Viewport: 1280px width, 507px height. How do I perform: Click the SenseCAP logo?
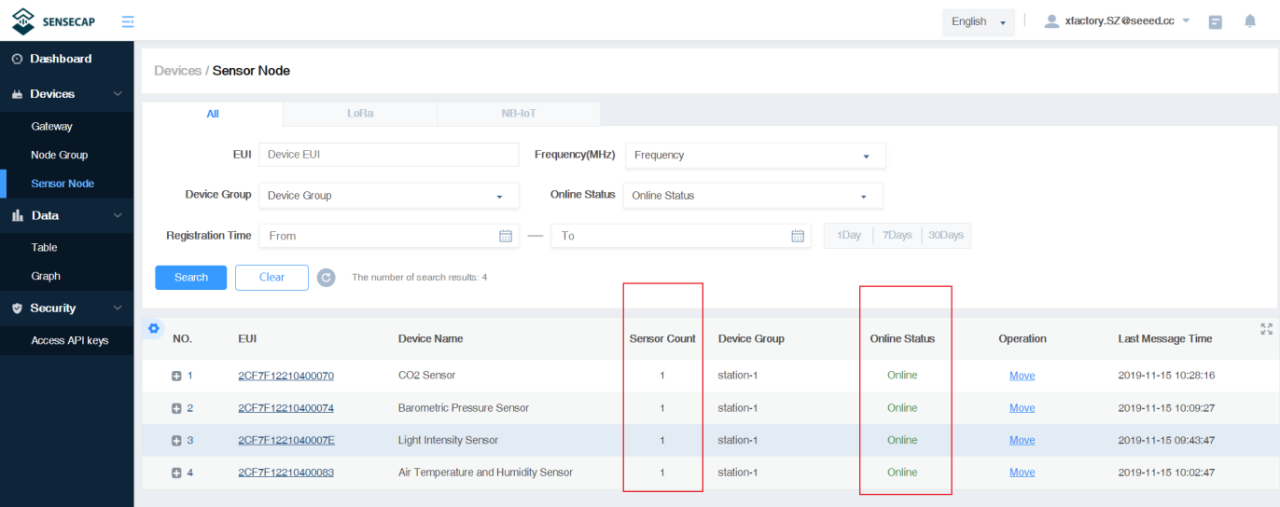pos(53,21)
